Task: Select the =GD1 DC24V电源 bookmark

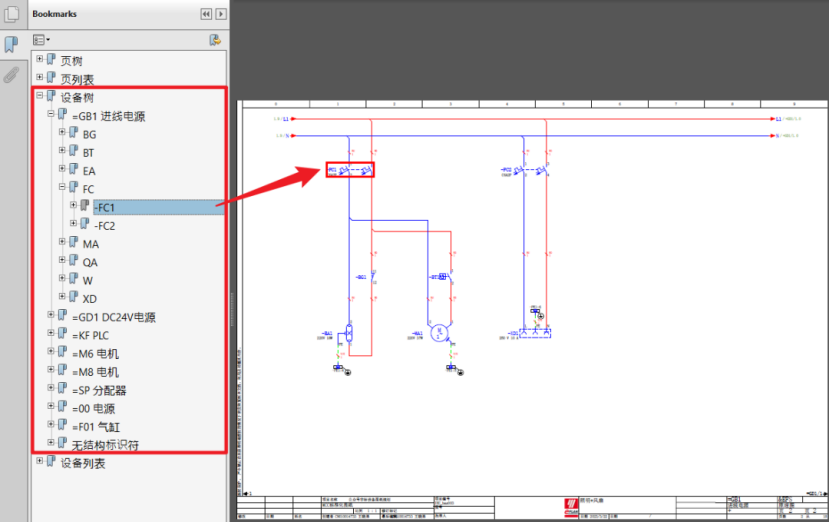Action: pyautogui.click(x=114, y=317)
